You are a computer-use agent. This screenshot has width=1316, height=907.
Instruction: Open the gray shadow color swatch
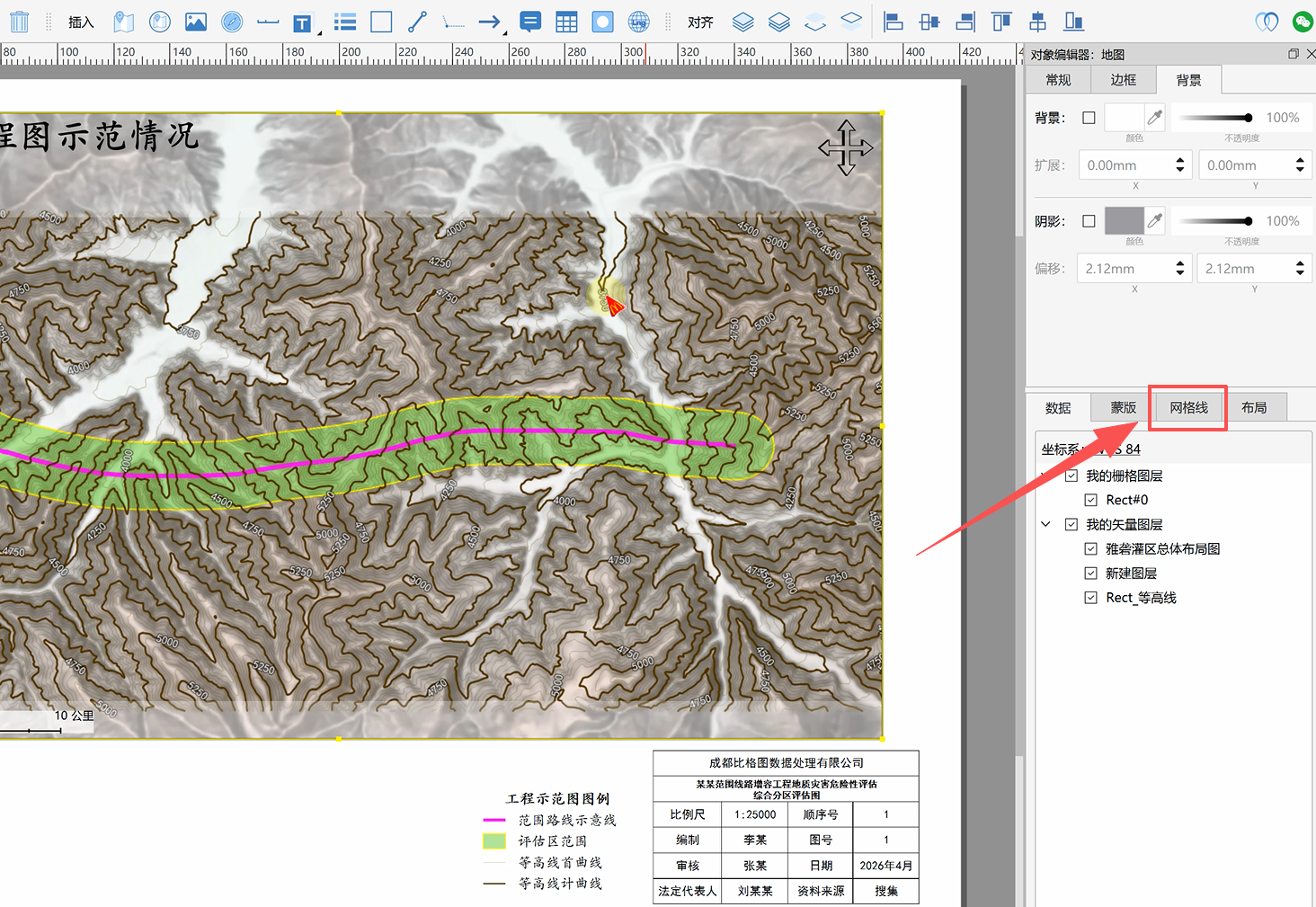(1124, 220)
